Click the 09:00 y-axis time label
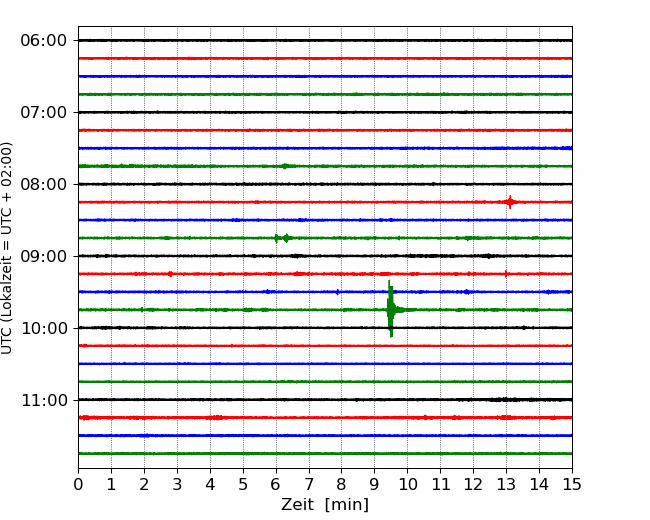 (44, 256)
